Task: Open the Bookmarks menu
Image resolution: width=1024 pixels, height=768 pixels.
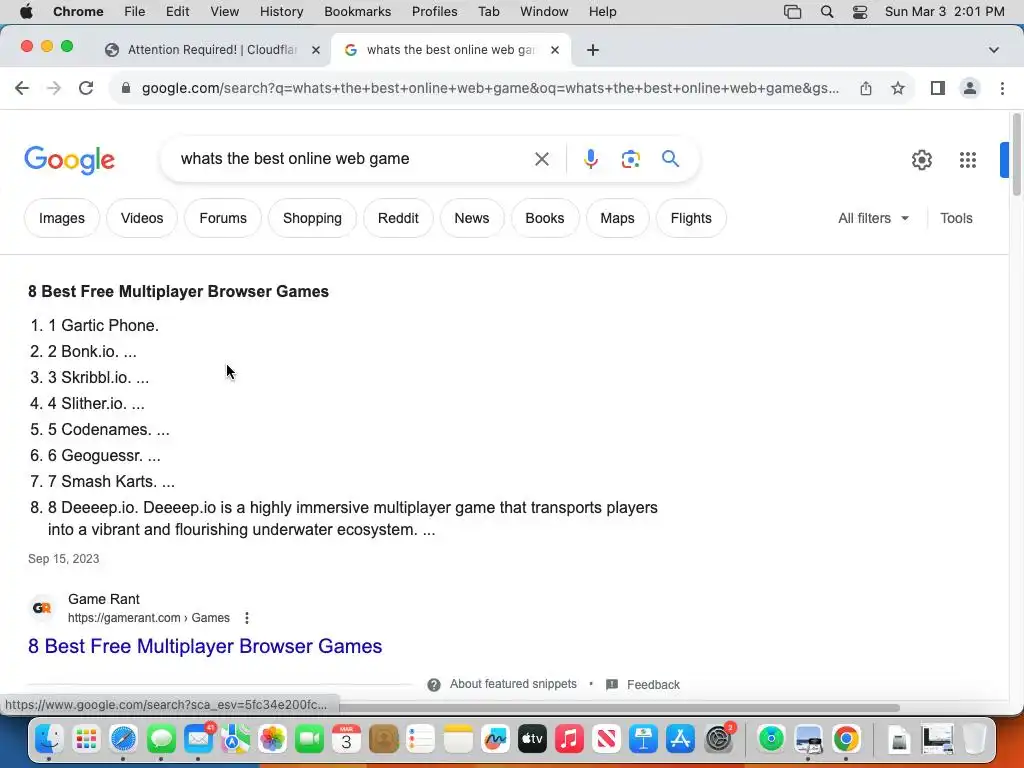Action: pyautogui.click(x=357, y=12)
